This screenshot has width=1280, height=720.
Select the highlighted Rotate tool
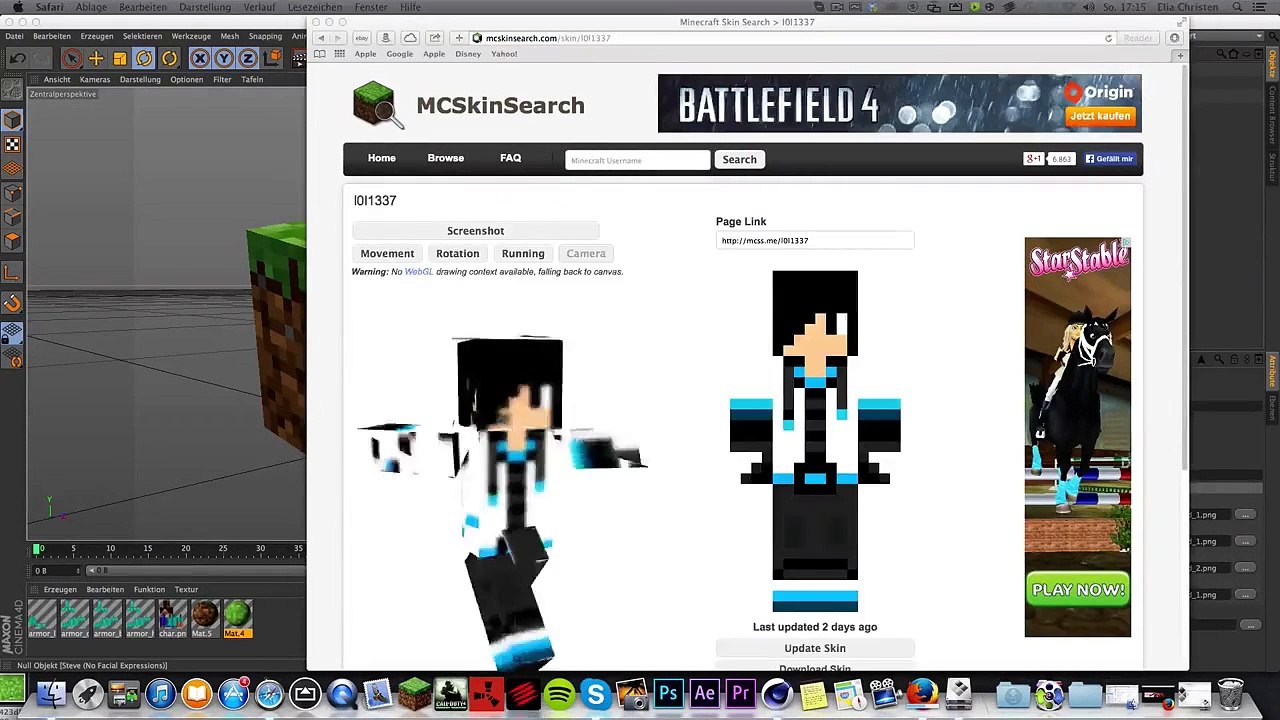click(x=144, y=59)
